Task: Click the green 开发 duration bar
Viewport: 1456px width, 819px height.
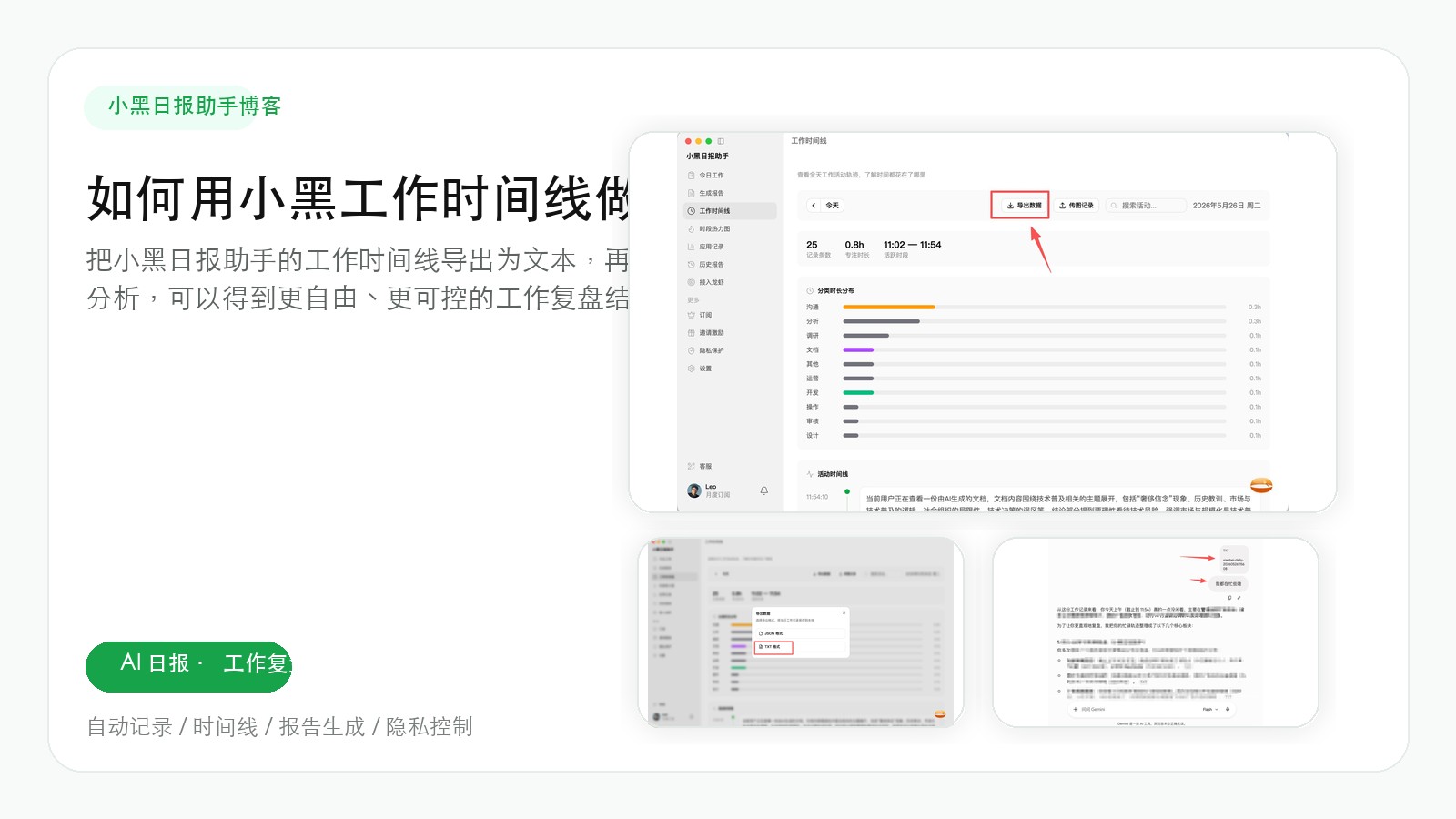Action: coord(858,392)
